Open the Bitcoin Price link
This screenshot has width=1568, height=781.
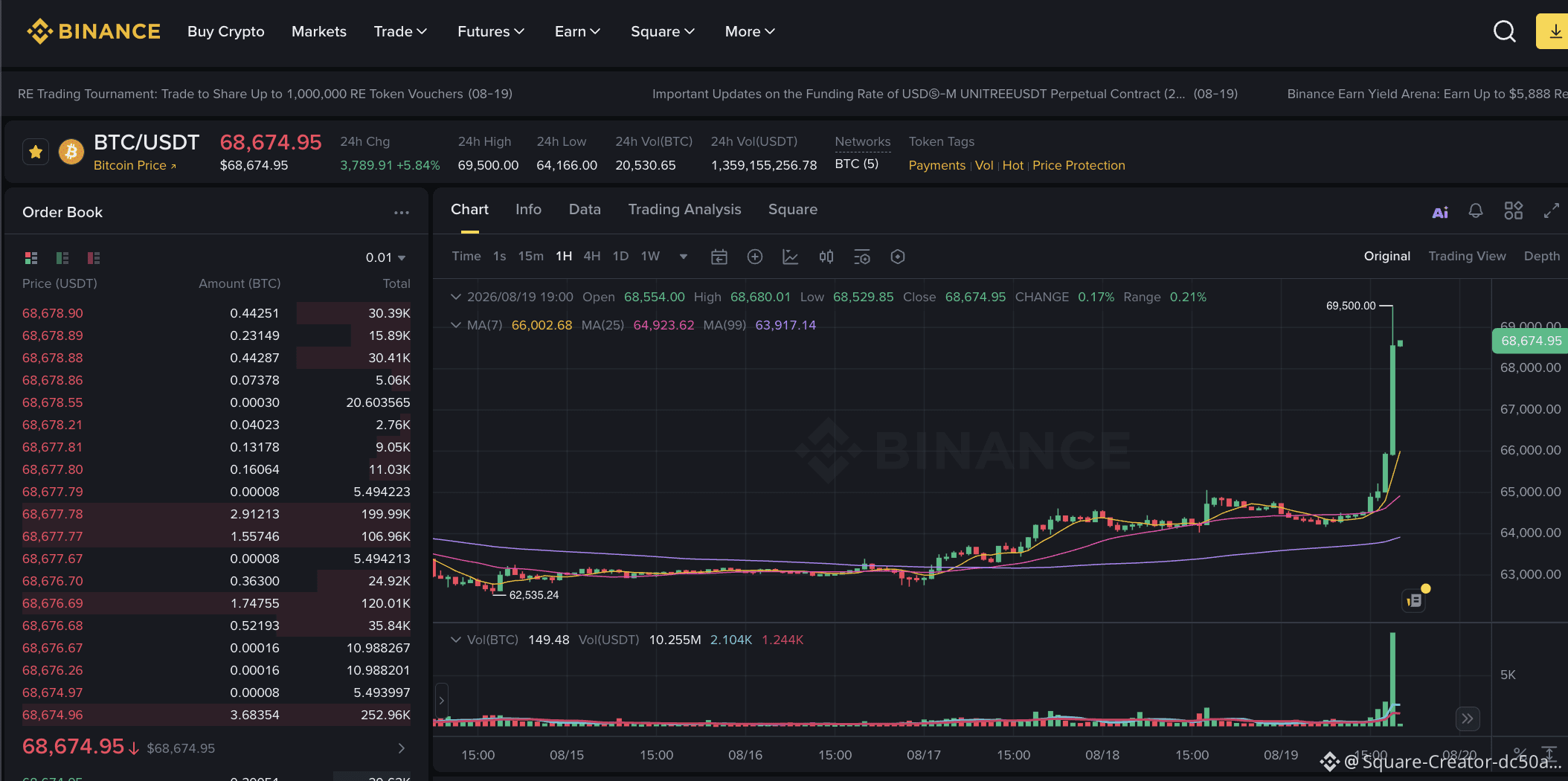click(135, 165)
